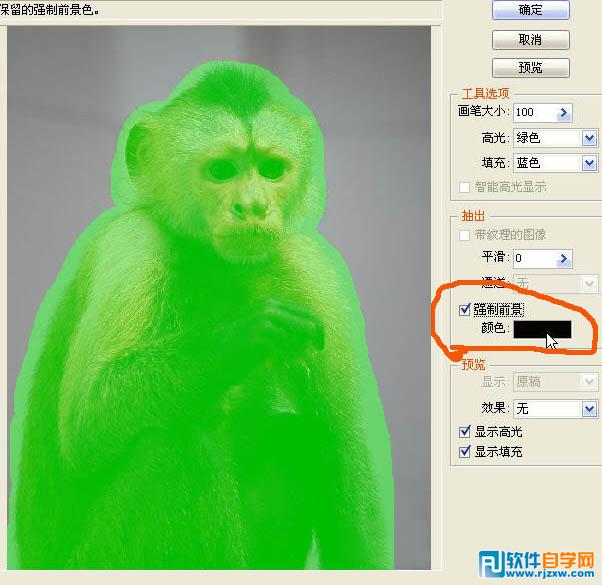Toggle the 智能高光显示 checkbox
The image size is (602, 585).
pyautogui.click(x=464, y=187)
